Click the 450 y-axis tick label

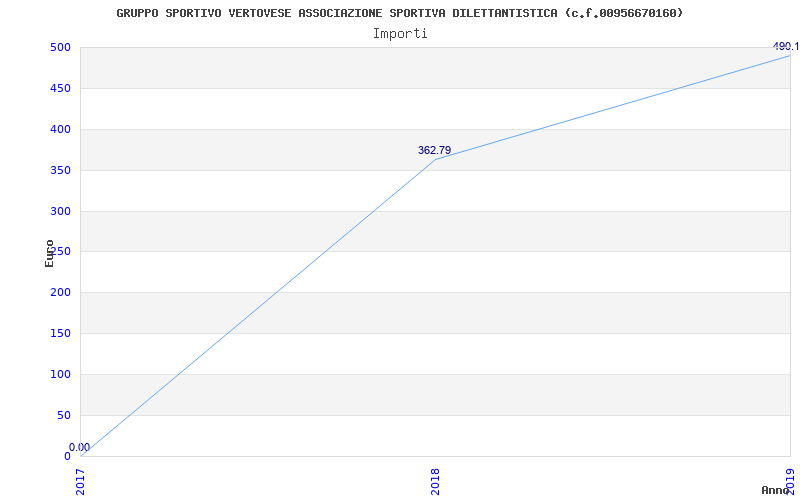[60, 88]
